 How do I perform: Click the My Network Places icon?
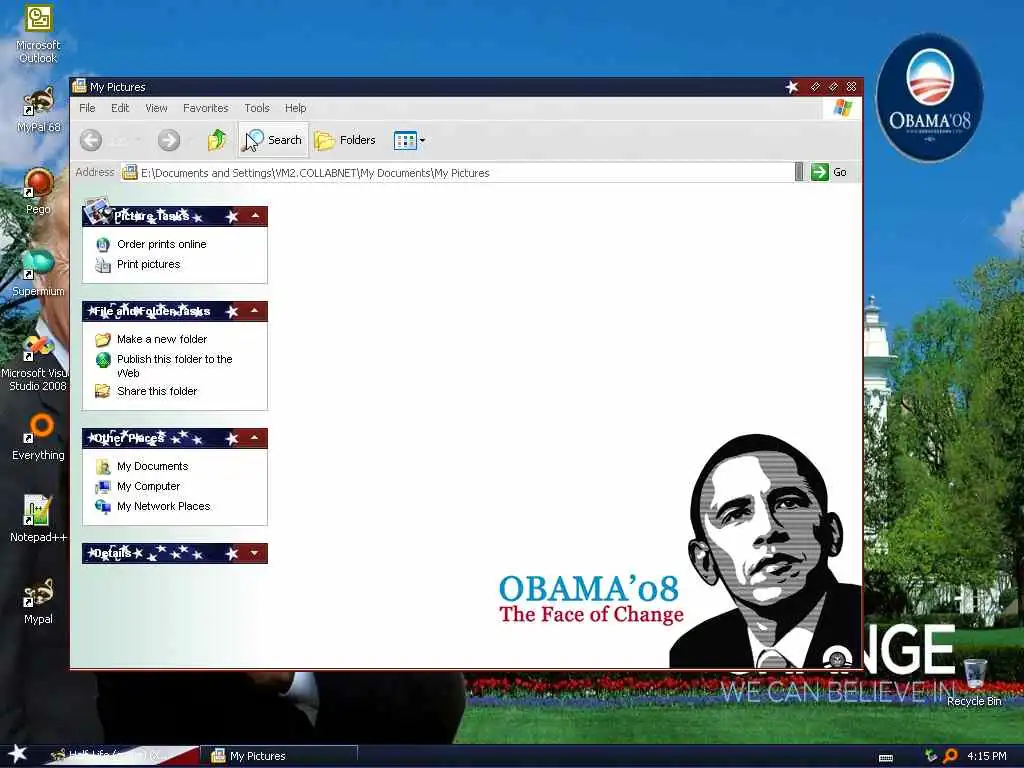click(x=103, y=507)
